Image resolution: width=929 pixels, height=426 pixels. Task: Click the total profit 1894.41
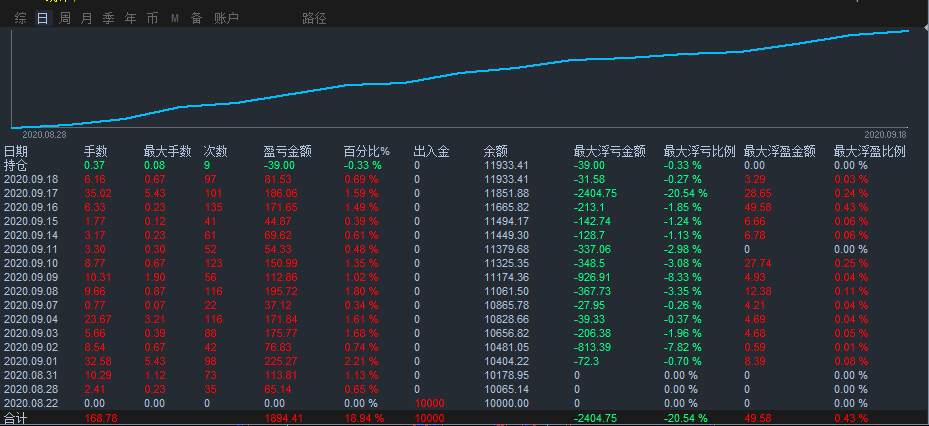(x=282, y=418)
